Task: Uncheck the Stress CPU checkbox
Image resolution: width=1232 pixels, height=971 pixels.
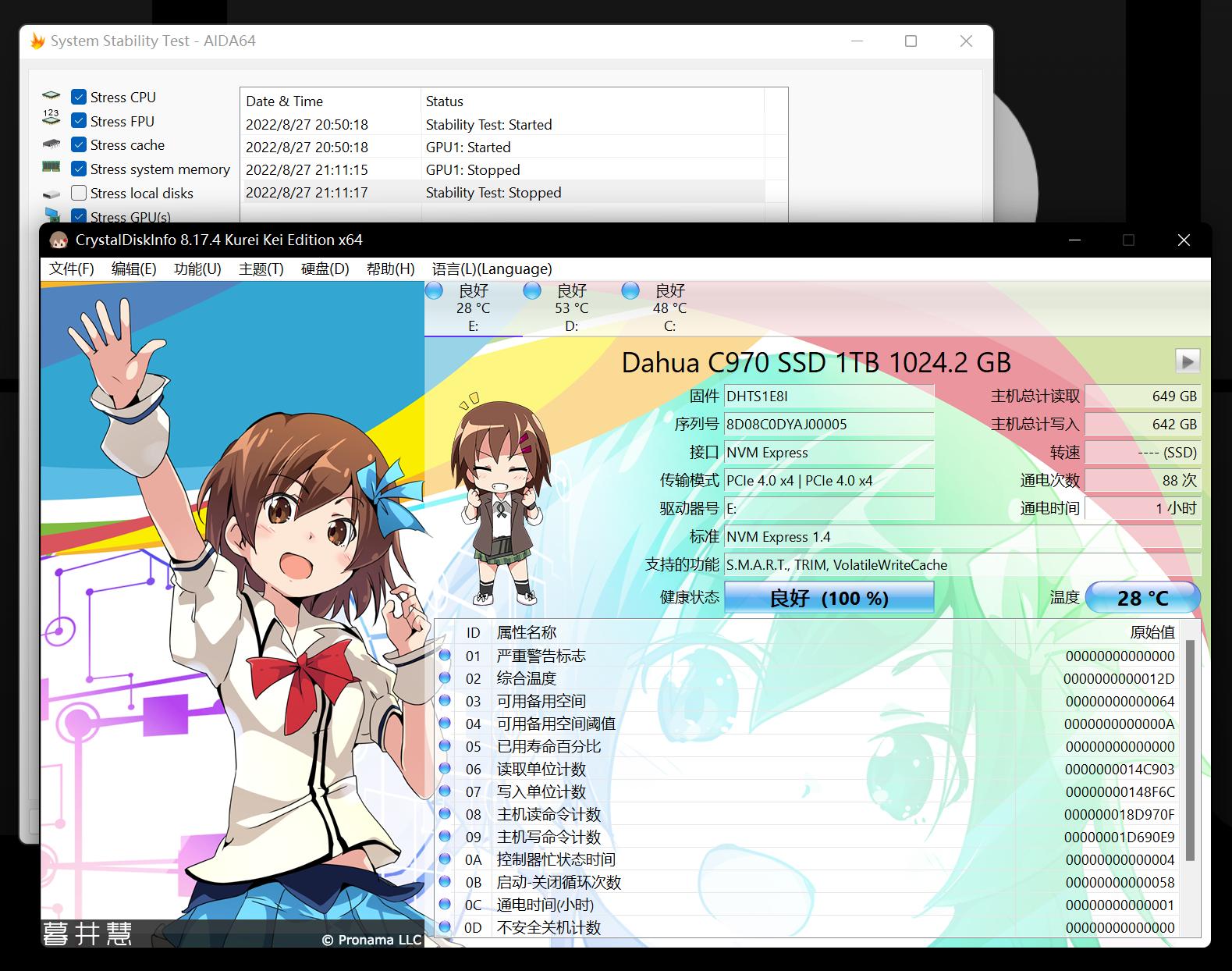Action: pyautogui.click(x=79, y=97)
